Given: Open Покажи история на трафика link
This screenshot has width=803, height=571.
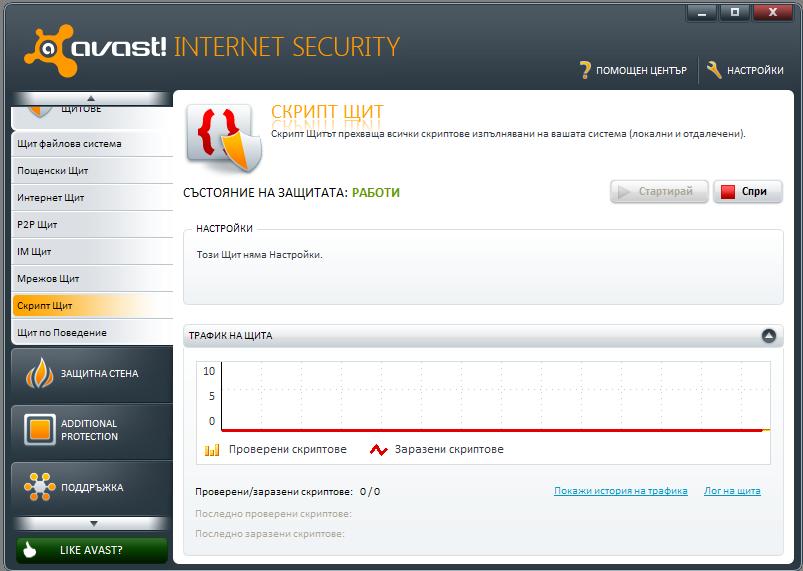Looking at the screenshot, I should [621, 491].
